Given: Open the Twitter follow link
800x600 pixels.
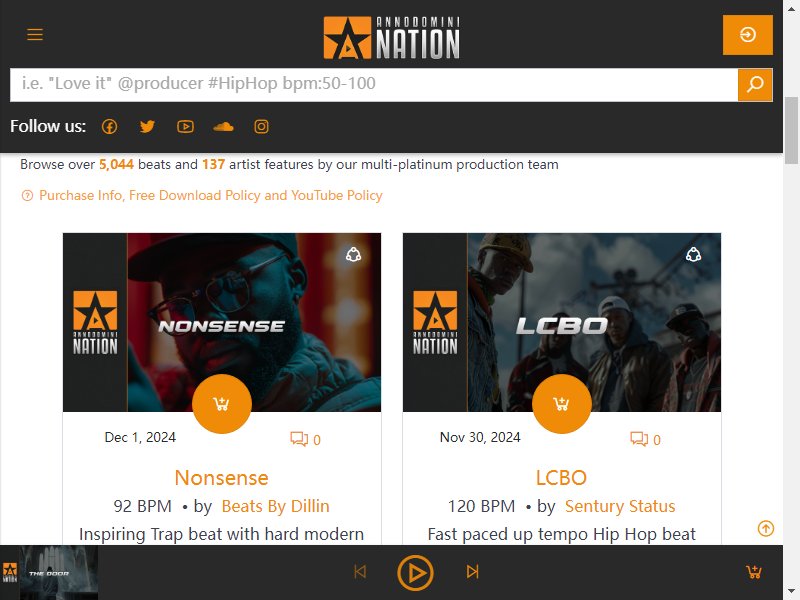Looking at the screenshot, I should (147, 127).
